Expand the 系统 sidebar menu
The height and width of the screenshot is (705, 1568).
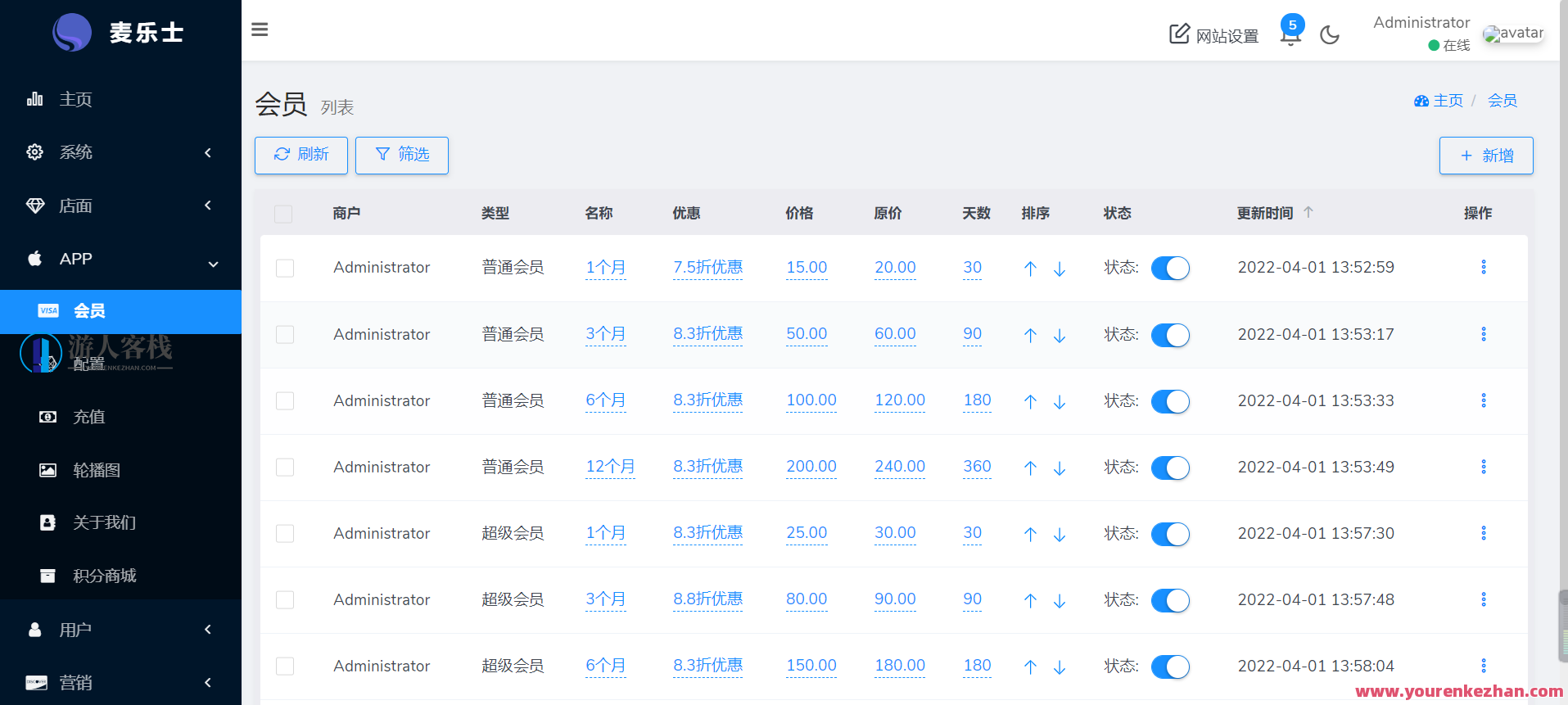tap(120, 152)
